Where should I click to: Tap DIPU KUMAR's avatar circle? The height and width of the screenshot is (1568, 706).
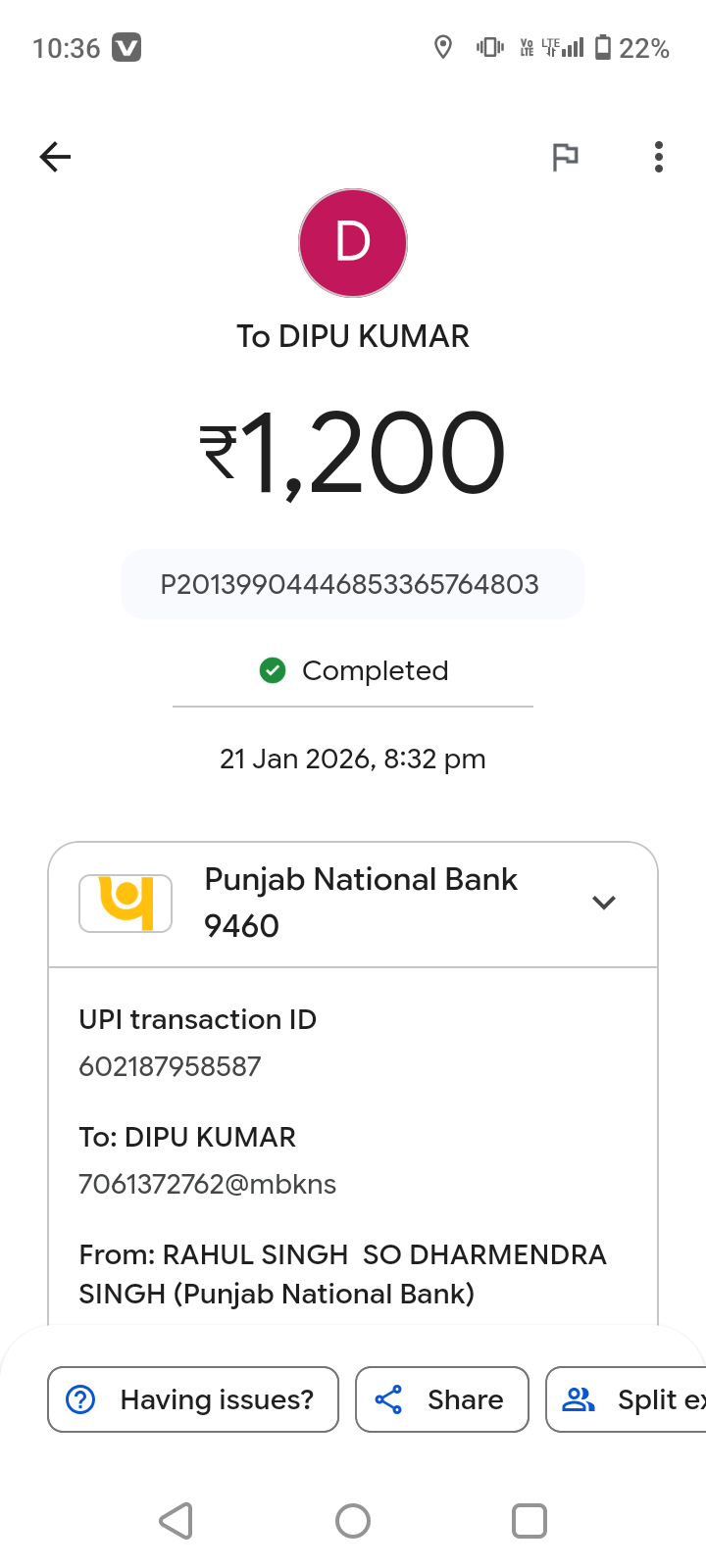[x=353, y=243]
